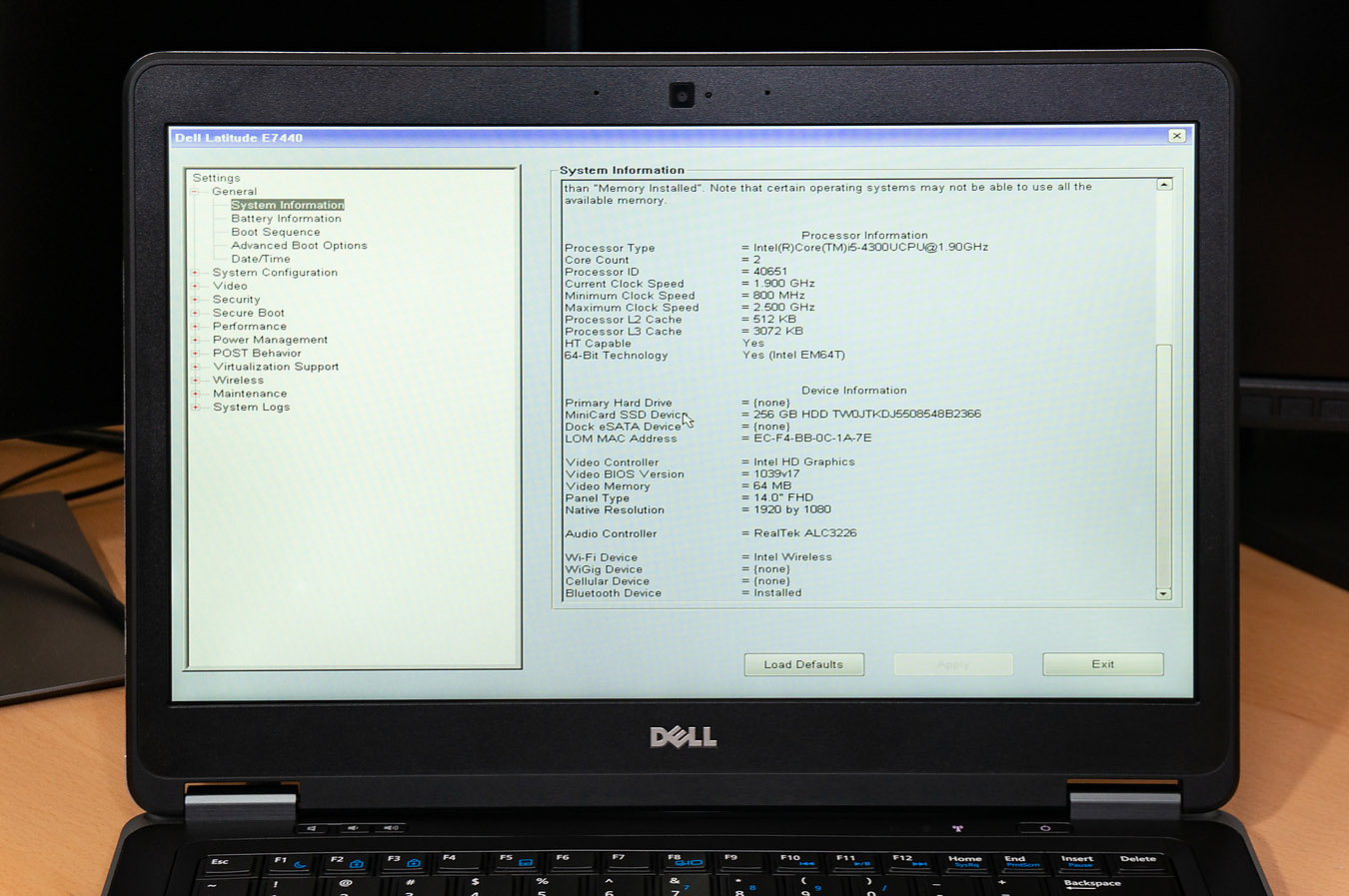This screenshot has height=896, width=1349.
Task: Click the Exit button
Action: (1102, 664)
